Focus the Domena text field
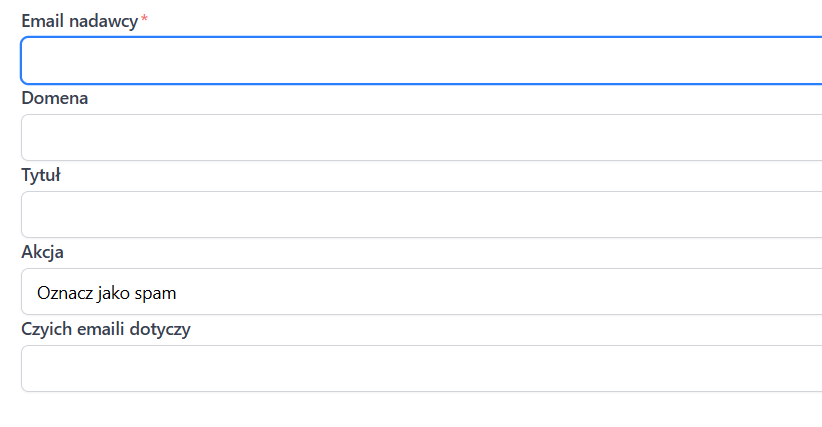This screenshot has width=822, height=427. coord(420,138)
